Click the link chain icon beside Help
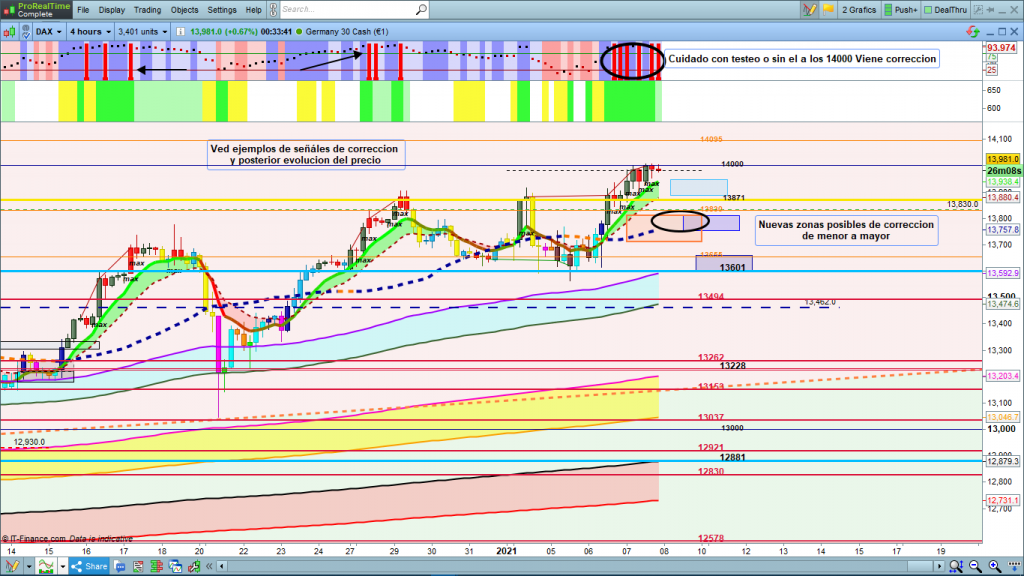 tap(271, 9)
